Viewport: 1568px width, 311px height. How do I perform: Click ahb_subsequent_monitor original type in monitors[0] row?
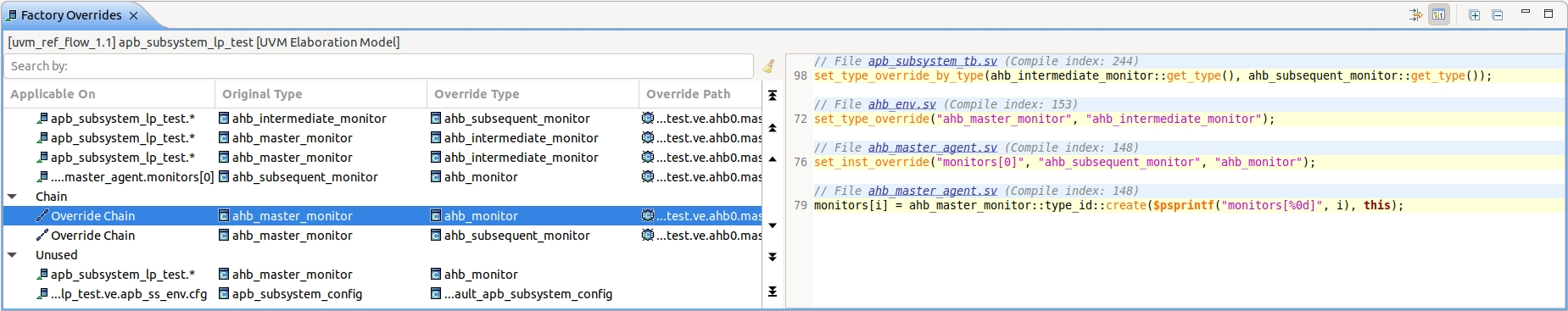point(304,177)
